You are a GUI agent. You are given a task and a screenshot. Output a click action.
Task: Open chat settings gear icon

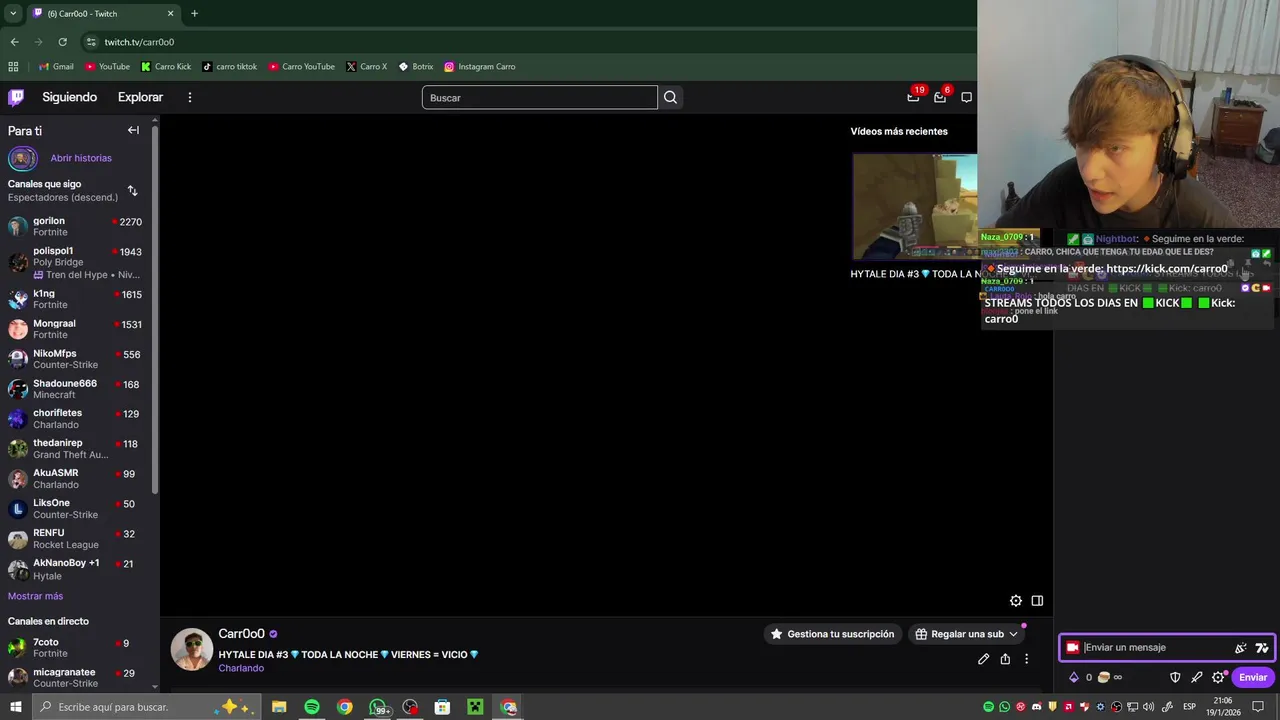point(1218,677)
